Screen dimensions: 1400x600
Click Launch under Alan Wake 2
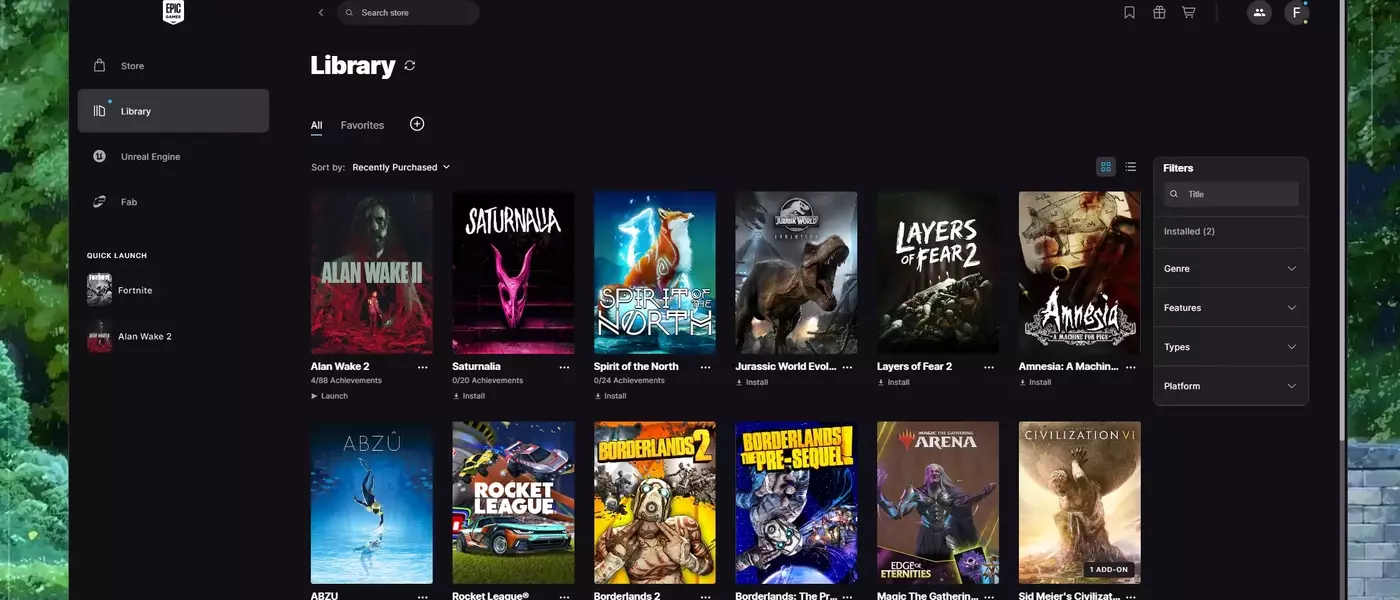click(329, 396)
